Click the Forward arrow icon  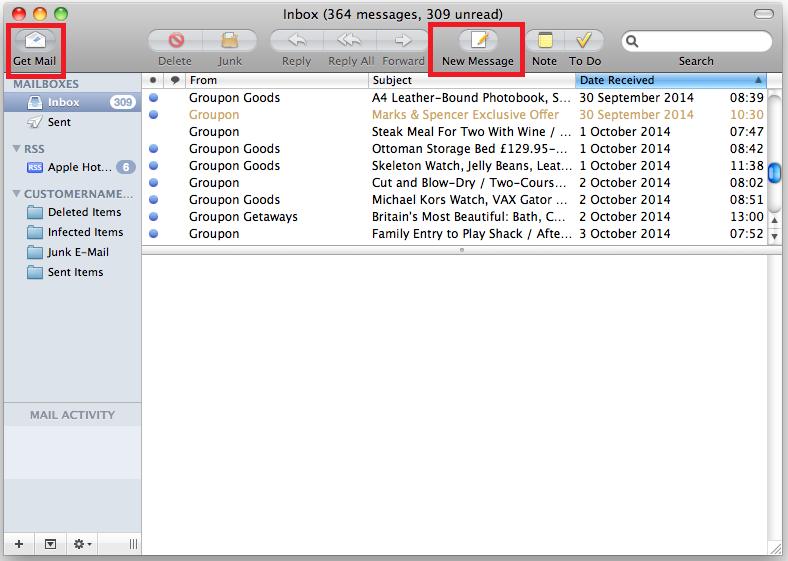tap(403, 41)
